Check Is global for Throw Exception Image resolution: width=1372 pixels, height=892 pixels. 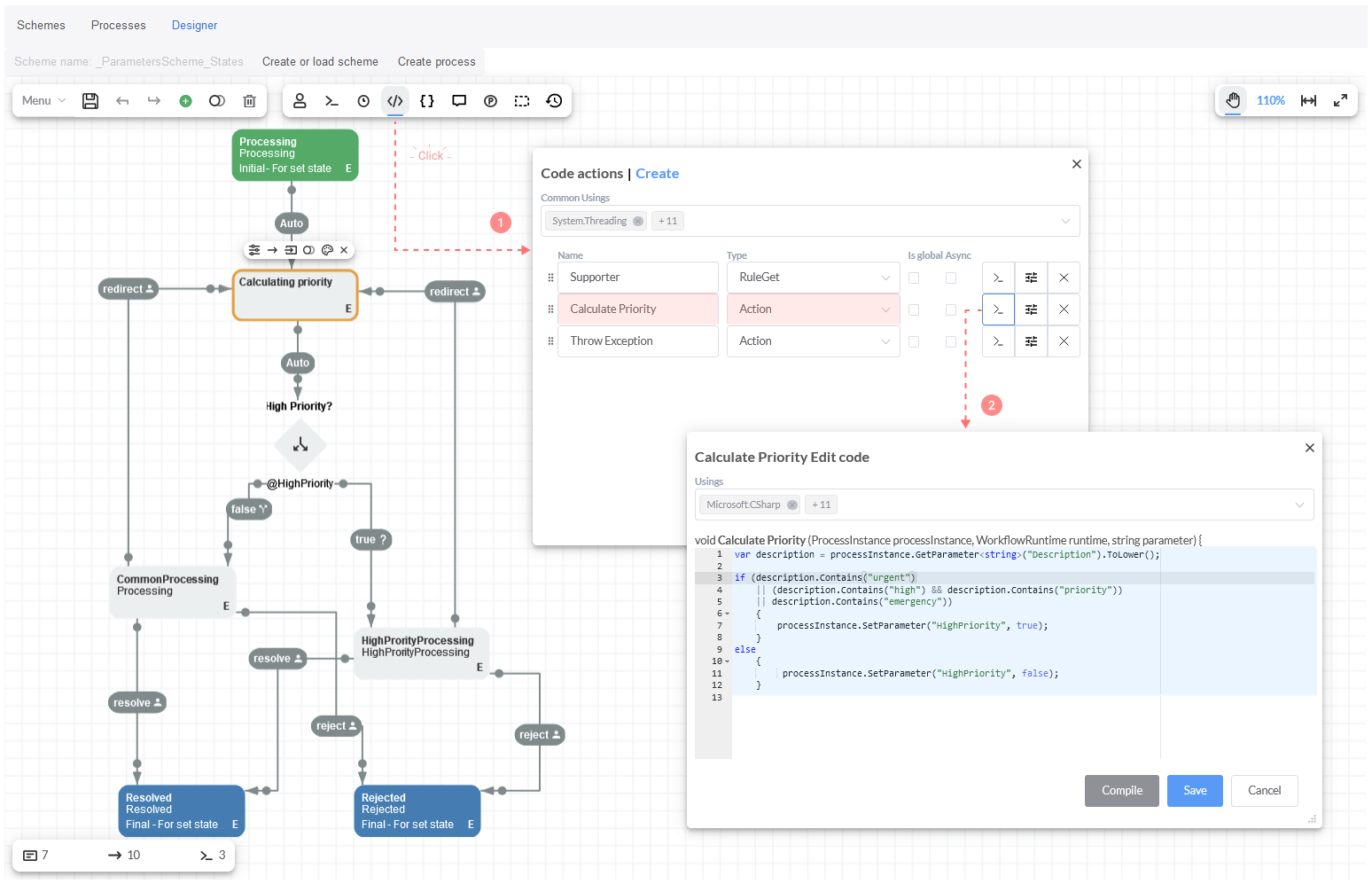pos(914,342)
